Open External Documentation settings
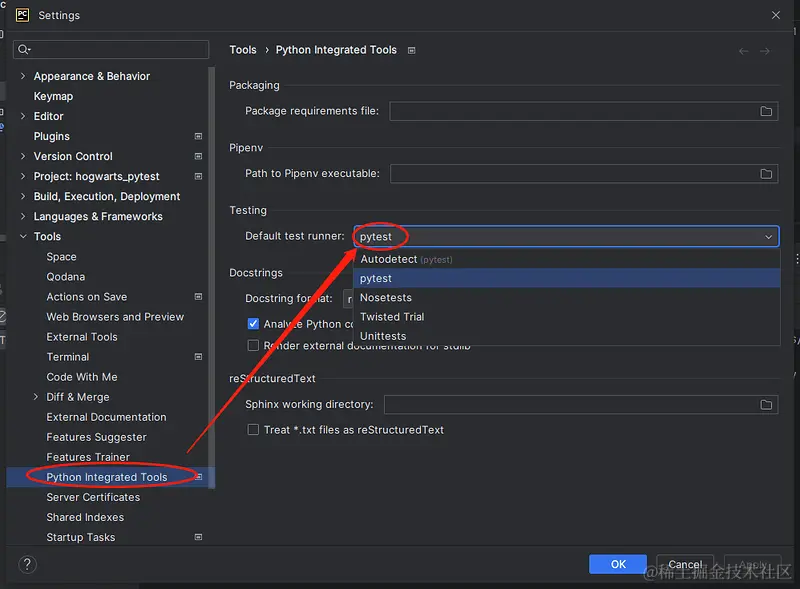 click(x=106, y=417)
